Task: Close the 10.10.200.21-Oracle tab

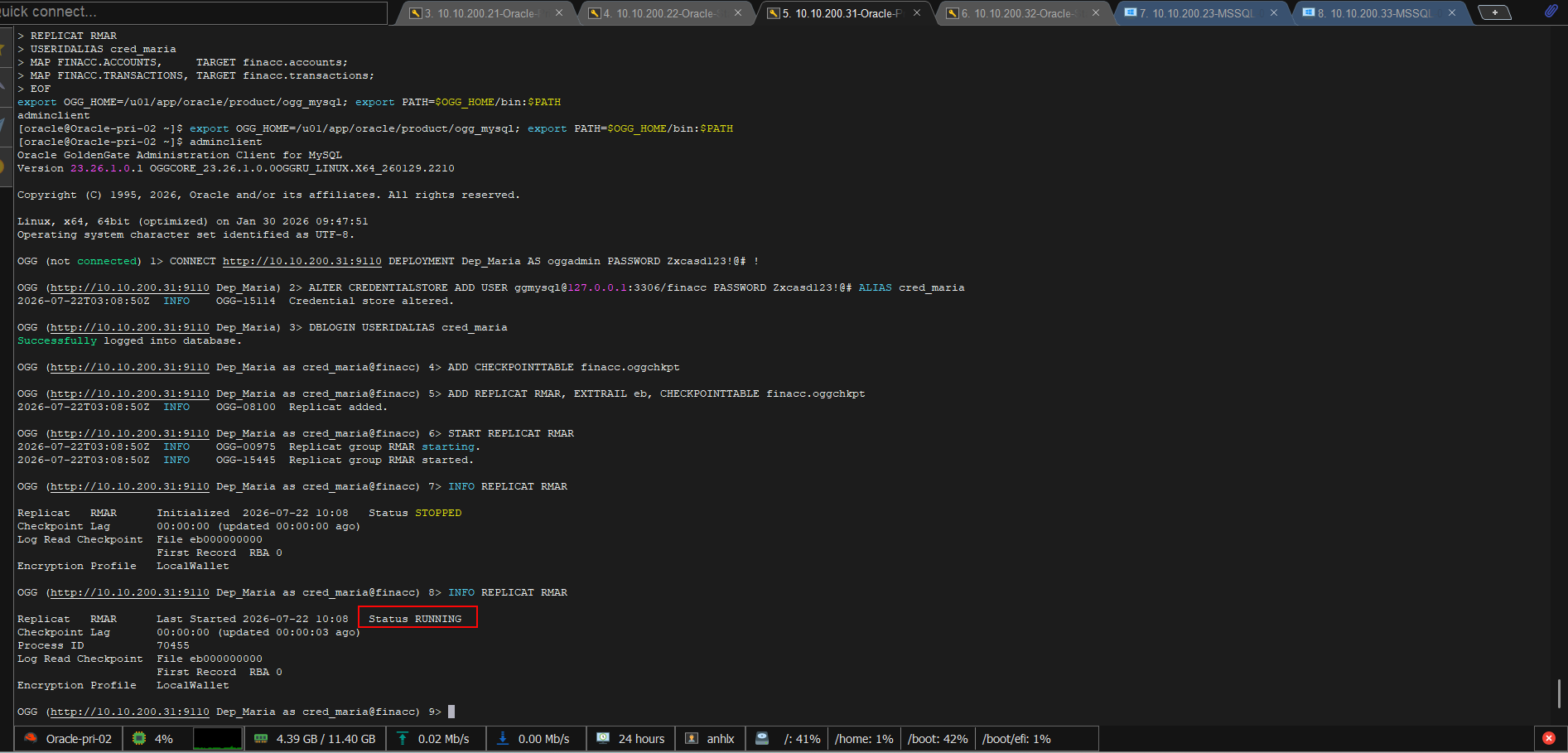Action: (x=559, y=13)
